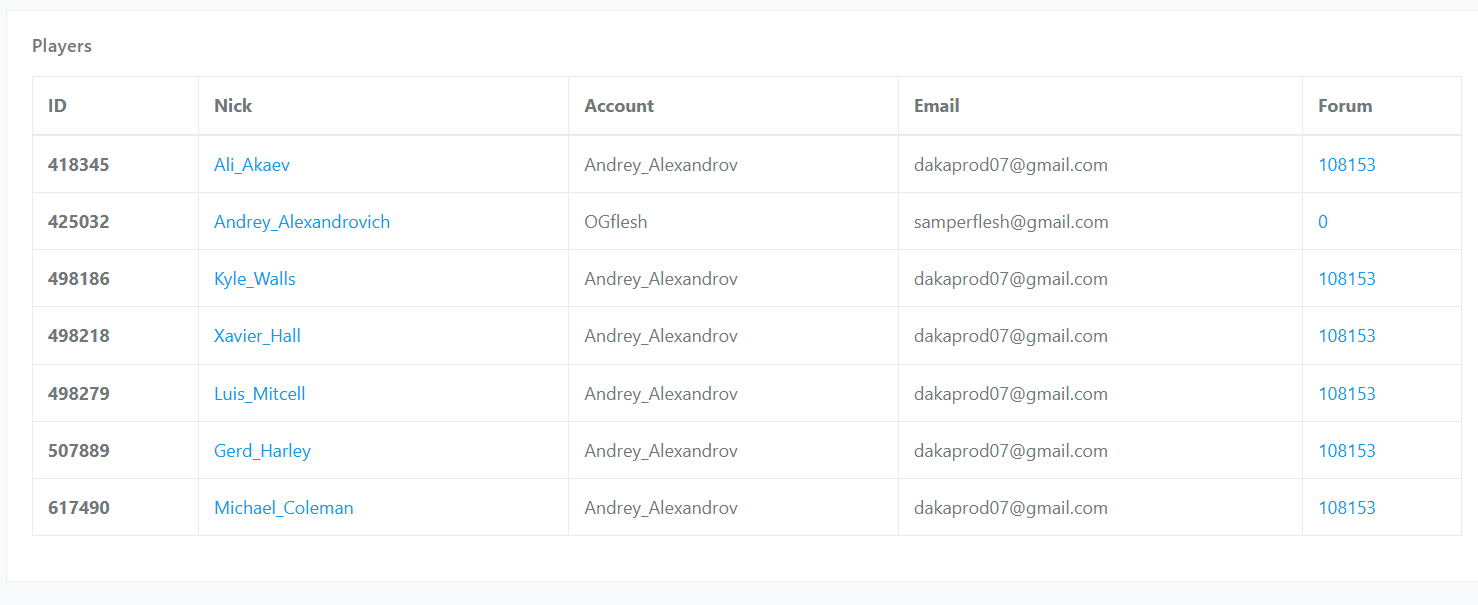Open the Ali_Akaev player profile link
The height and width of the screenshot is (605, 1478).
coord(252,165)
